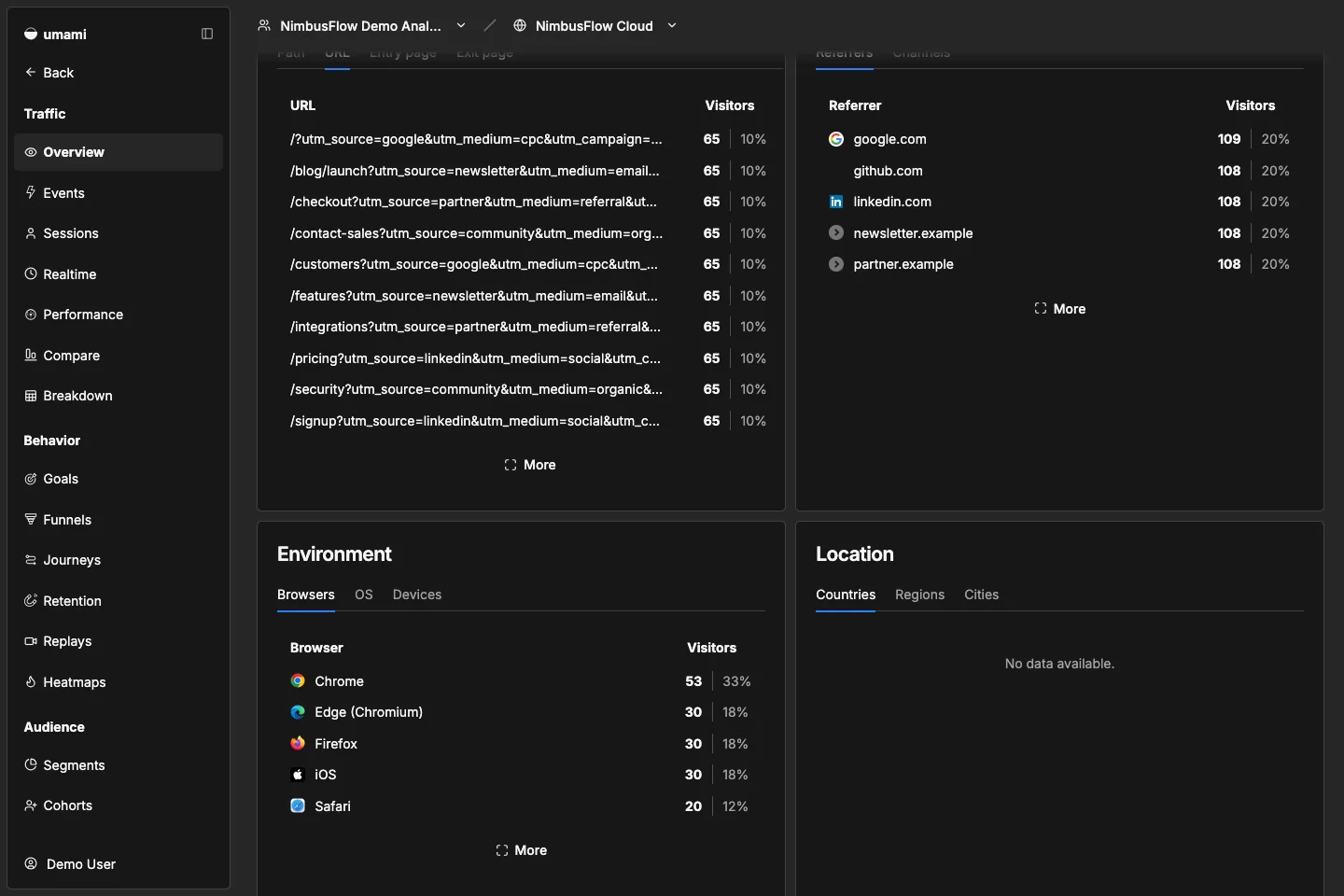Click the Environment section heading
The height and width of the screenshot is (896, 1344).
pos(334,554)
